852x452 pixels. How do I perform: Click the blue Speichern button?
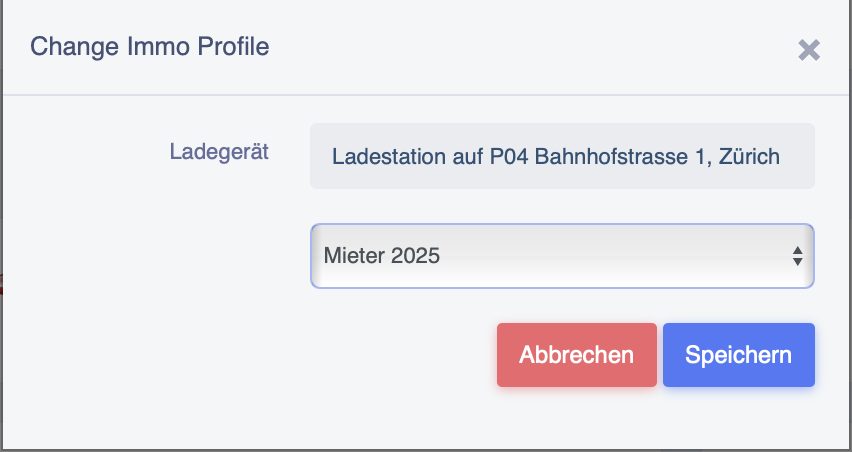[x=738, y=355]
